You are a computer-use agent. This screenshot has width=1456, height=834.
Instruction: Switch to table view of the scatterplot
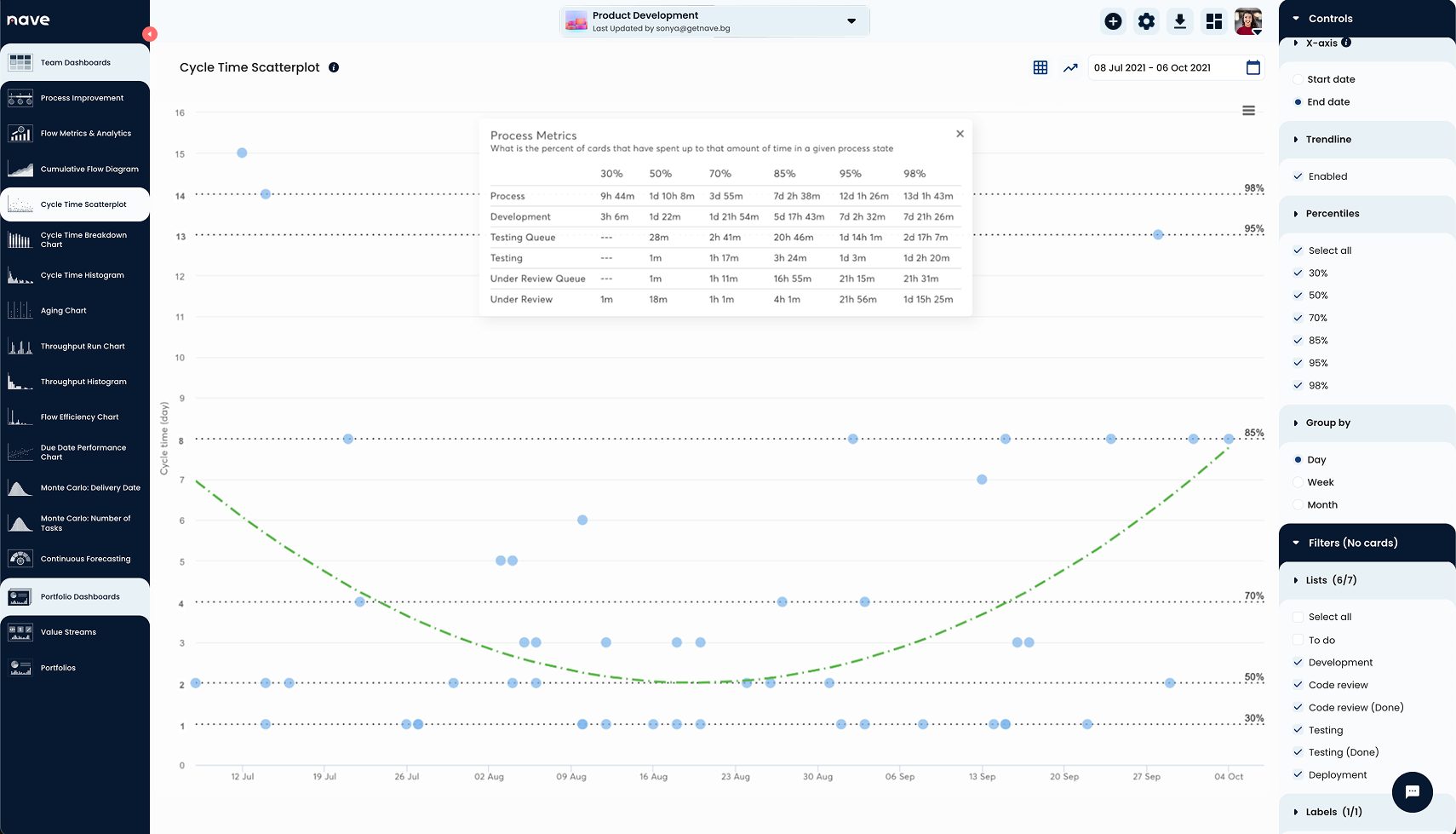click(1040, 66)
